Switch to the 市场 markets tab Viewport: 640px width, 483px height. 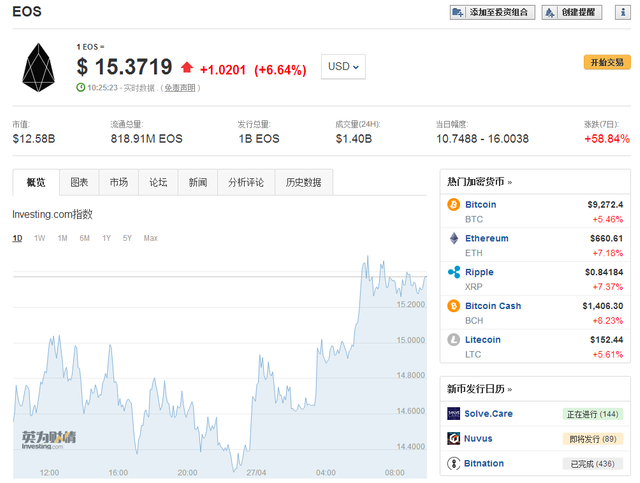[x=119, y=183]
